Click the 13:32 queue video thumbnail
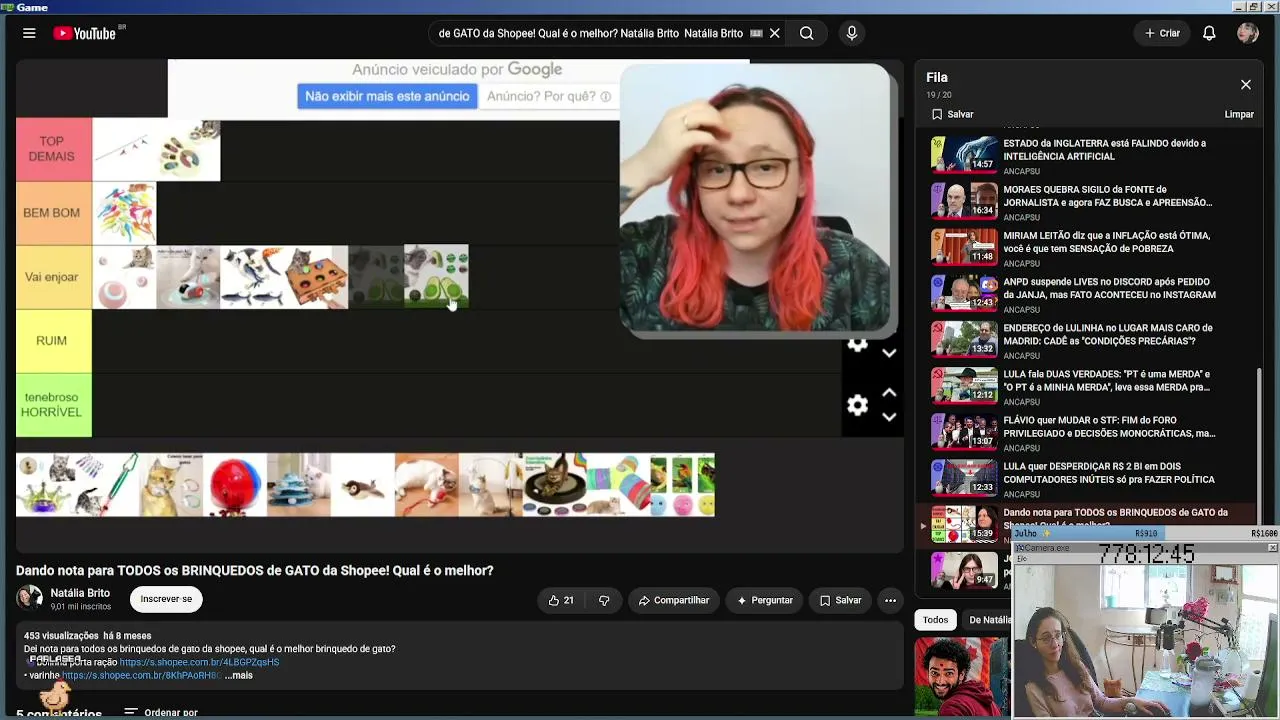This screenshot has height=720, width=1280. tap(964, 339)
